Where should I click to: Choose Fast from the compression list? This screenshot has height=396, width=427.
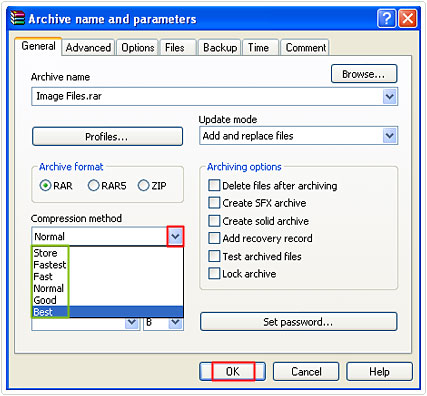point(107,277)
